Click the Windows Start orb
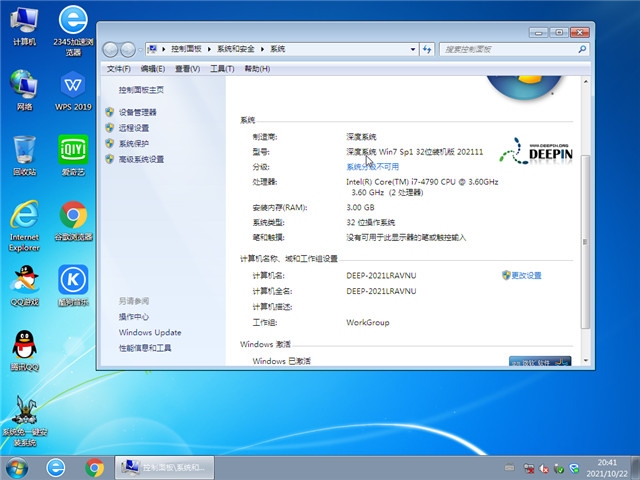 pos(17,468)
